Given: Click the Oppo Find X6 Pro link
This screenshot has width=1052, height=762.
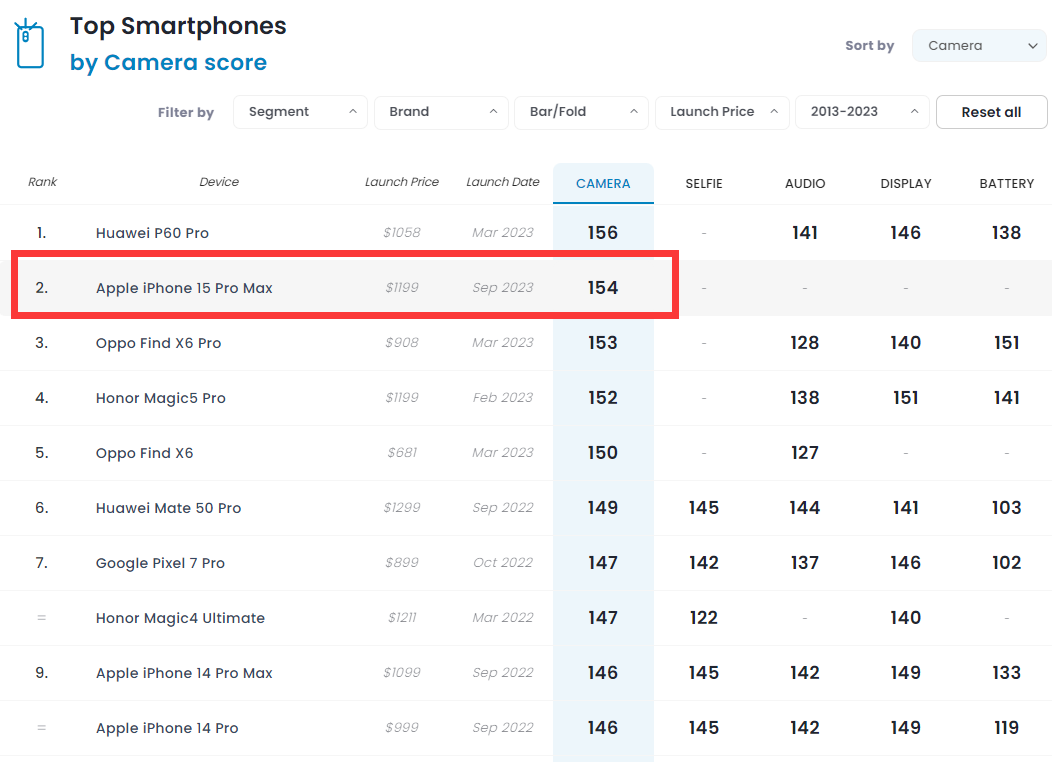Looking at the screenshot, I should [158, 343].
